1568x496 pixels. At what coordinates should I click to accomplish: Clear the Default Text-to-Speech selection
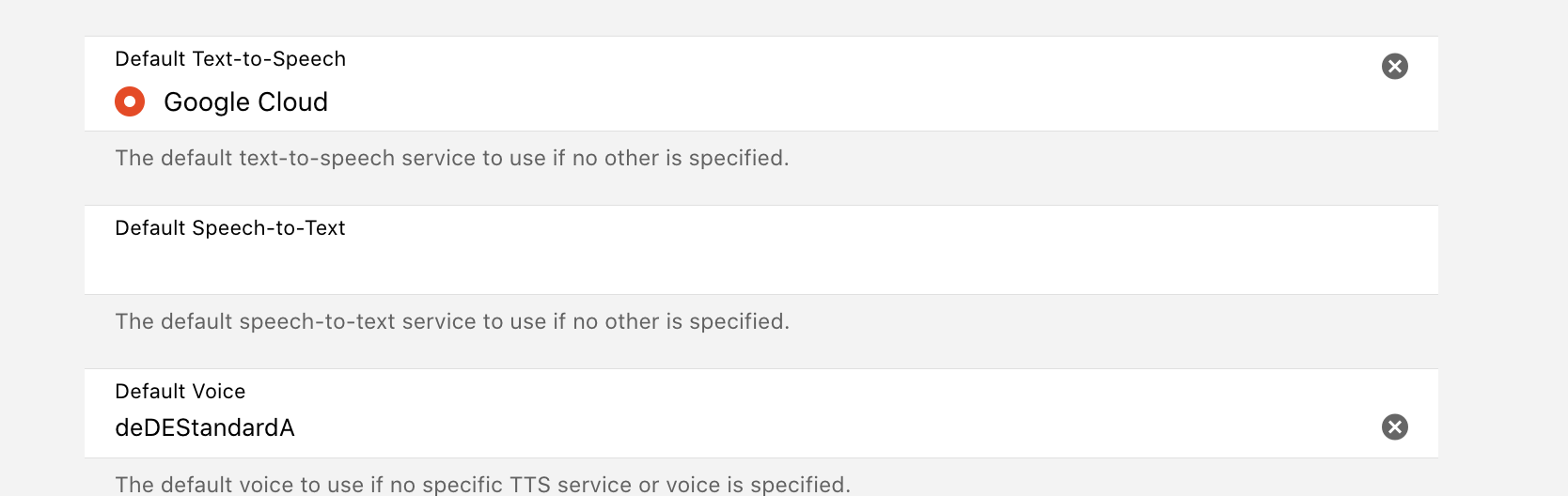point(1394,66)
